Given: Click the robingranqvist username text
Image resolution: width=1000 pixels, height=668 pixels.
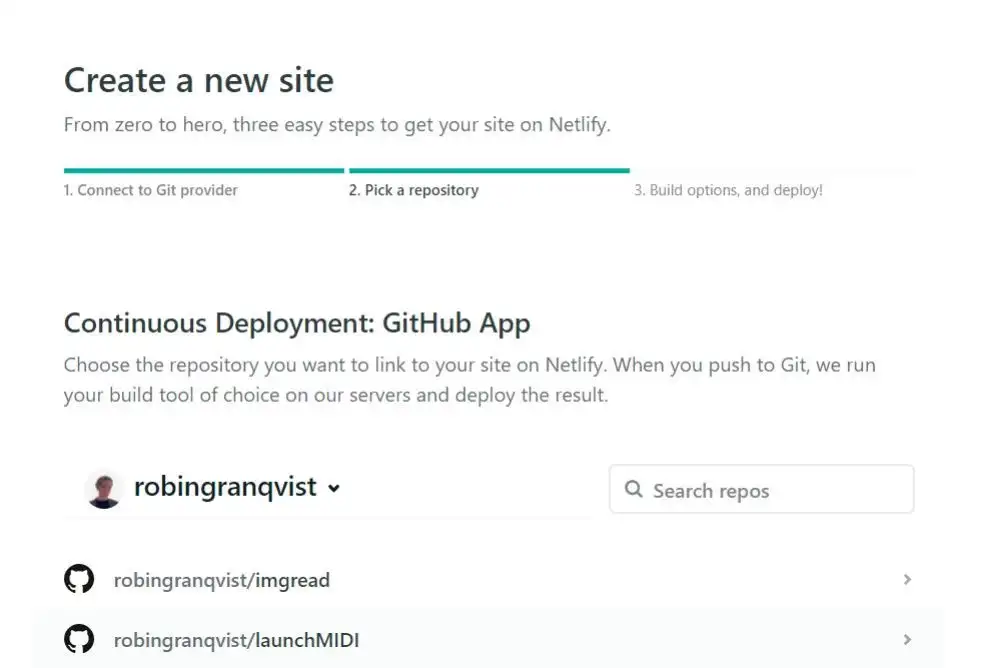Looking at the screenshot, I should coord(225,487).
